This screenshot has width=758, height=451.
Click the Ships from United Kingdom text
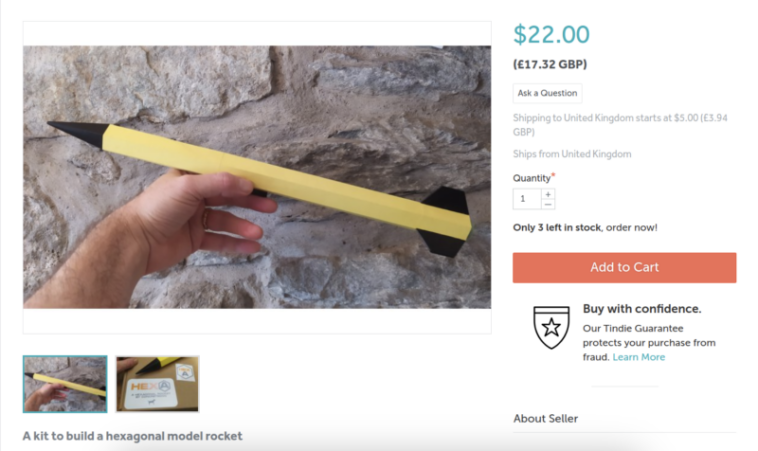(572, 154)
